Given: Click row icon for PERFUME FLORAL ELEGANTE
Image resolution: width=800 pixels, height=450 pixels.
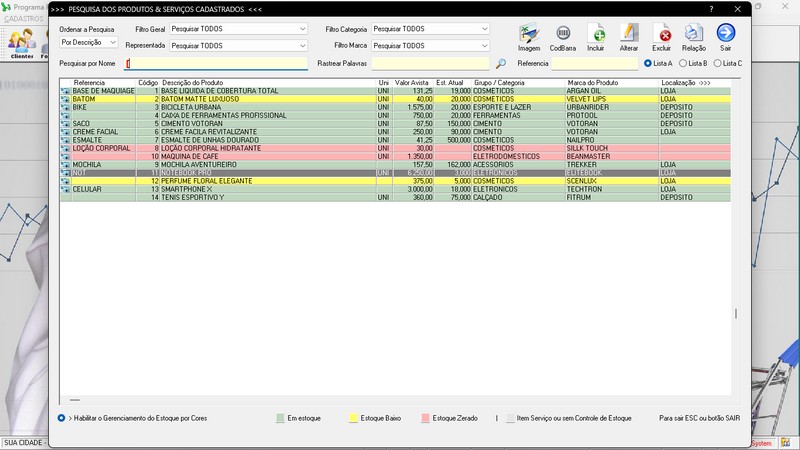Looking at the screenshot, I should [65, 181].
